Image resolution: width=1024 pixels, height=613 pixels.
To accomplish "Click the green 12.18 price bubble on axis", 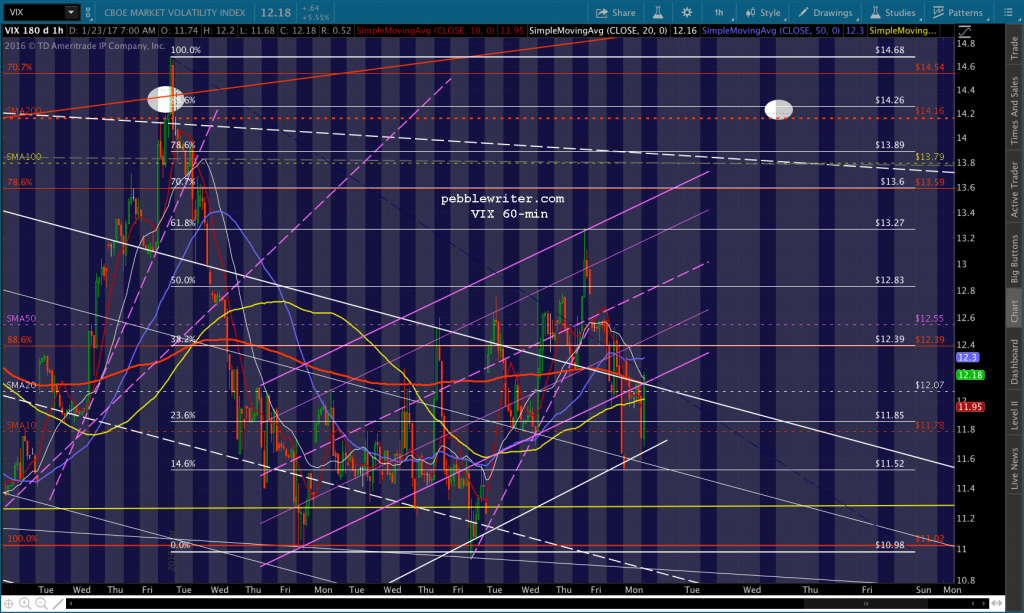I will (x=970, y=375).
